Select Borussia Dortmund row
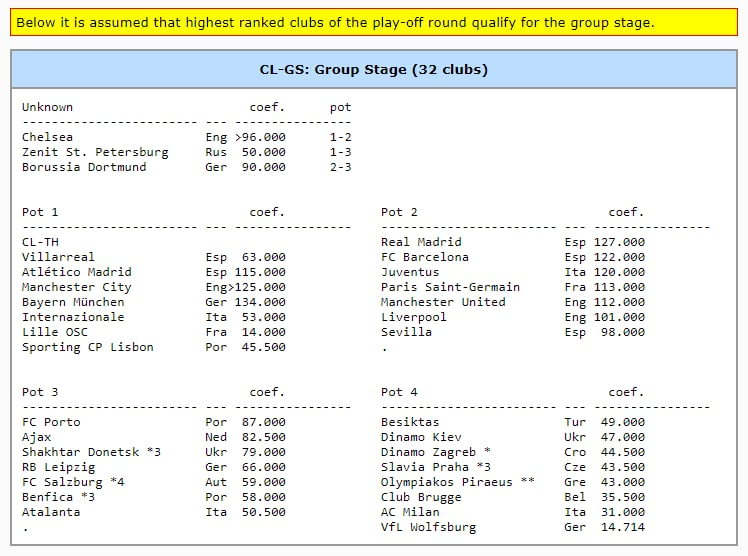This screenshot has width=748, height=556. coord(187,167)
